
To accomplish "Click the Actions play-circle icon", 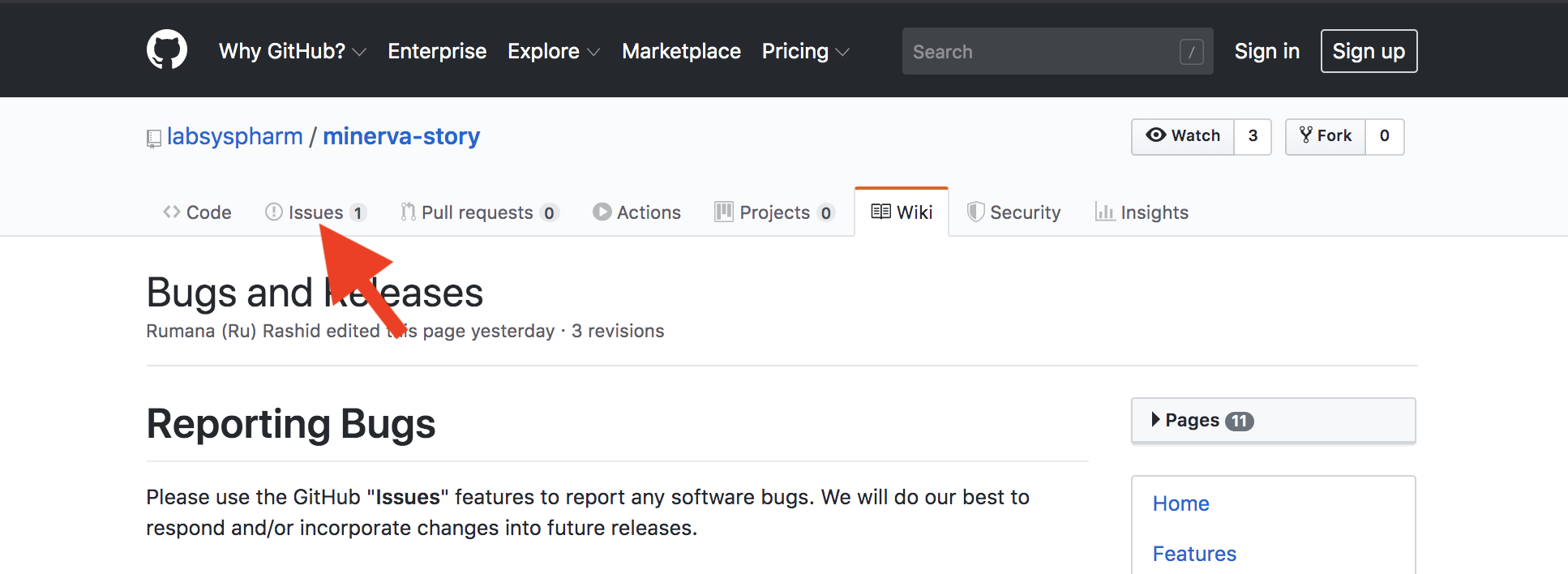I will point(602,212).
